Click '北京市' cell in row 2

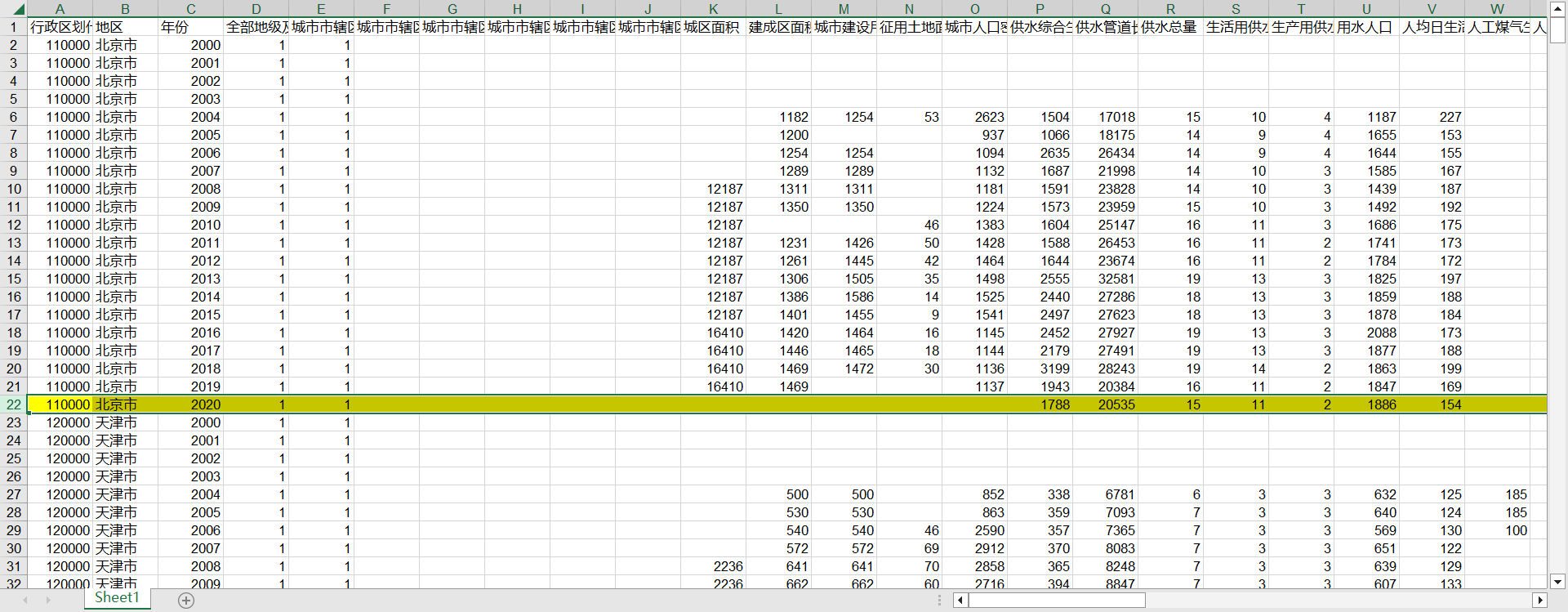pos(125,45)
